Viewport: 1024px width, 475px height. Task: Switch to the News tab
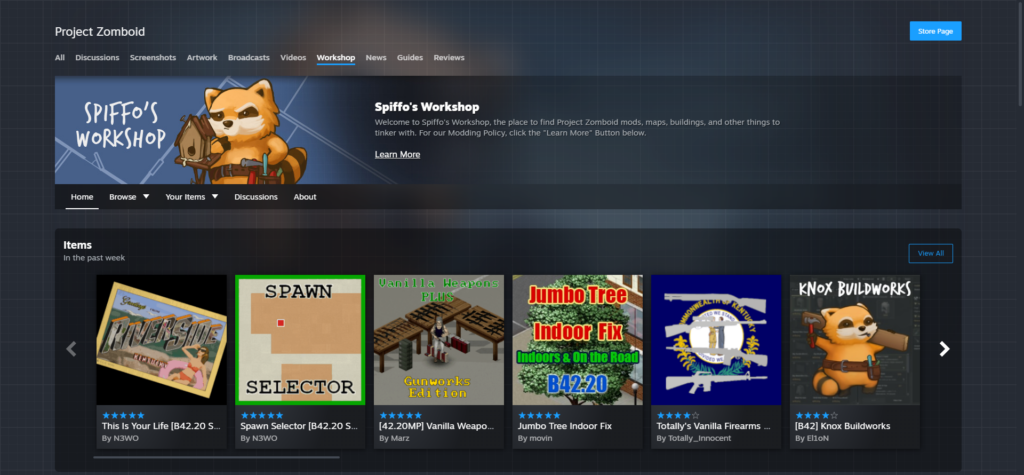pyautogui.click(x=376, y=57)
